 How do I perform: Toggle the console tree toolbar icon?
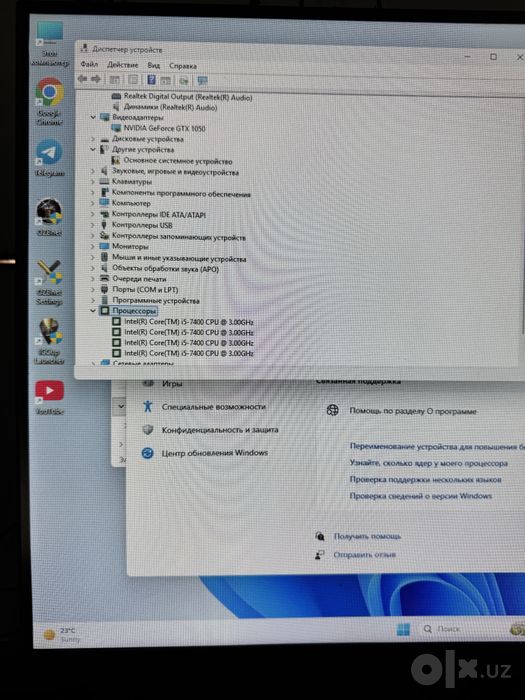[x=115, y=80]
